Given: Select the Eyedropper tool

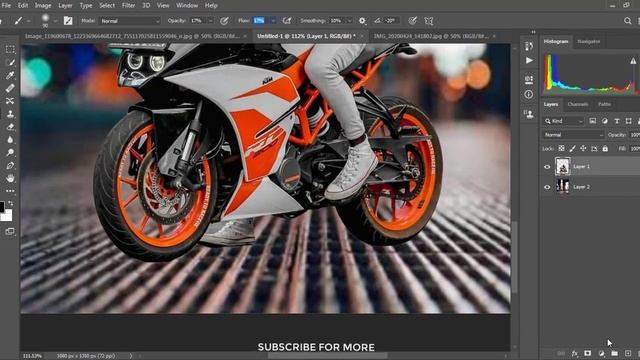Looking at the screenshot, I should click(10, 75).
